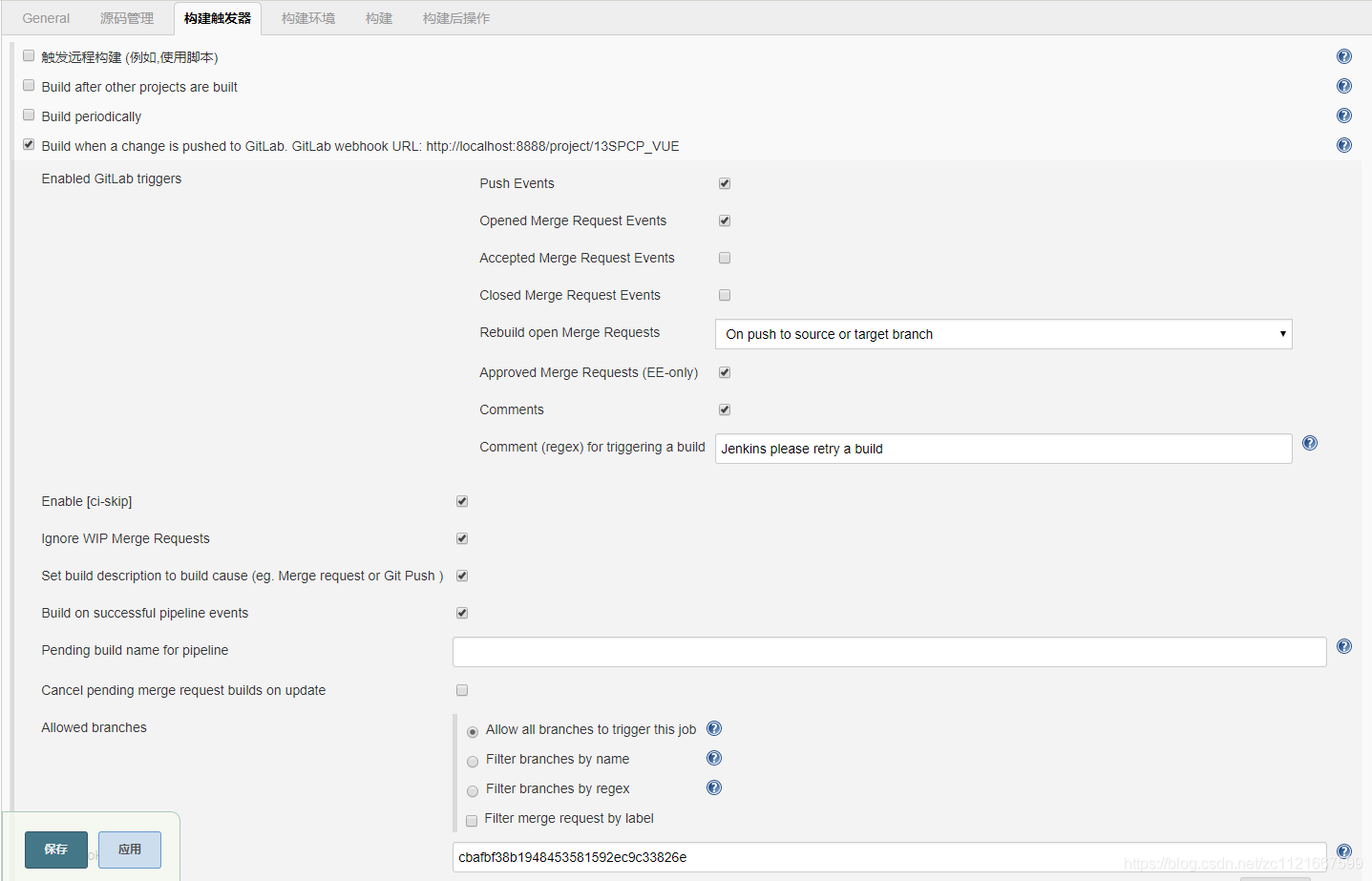Focus the comment regex input field
Image resolution: width=1372 pixels, height=881 pixels.
pos(1003,449)
